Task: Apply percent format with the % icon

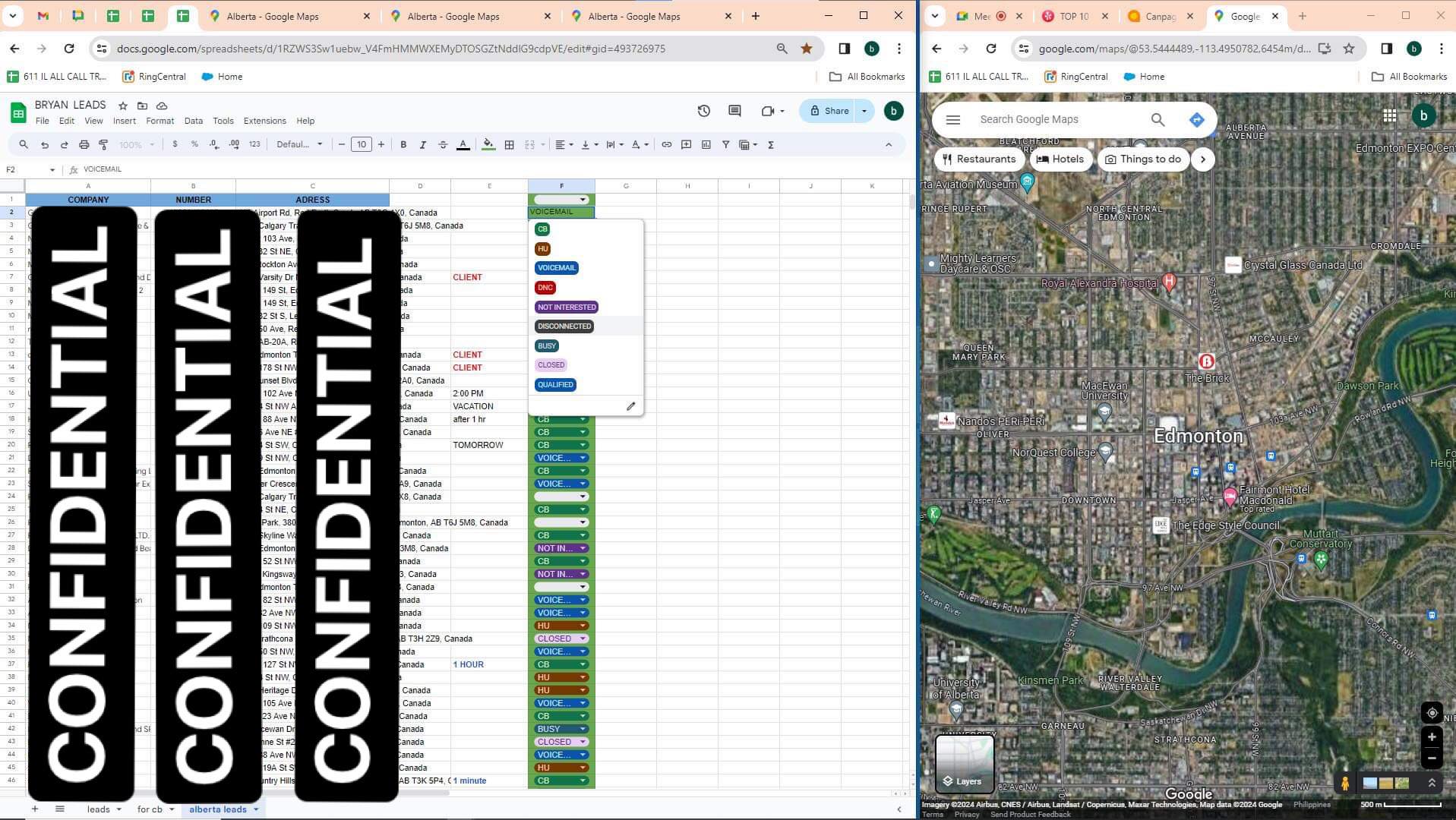Action: pyautogui.click(x=194, y=144)
